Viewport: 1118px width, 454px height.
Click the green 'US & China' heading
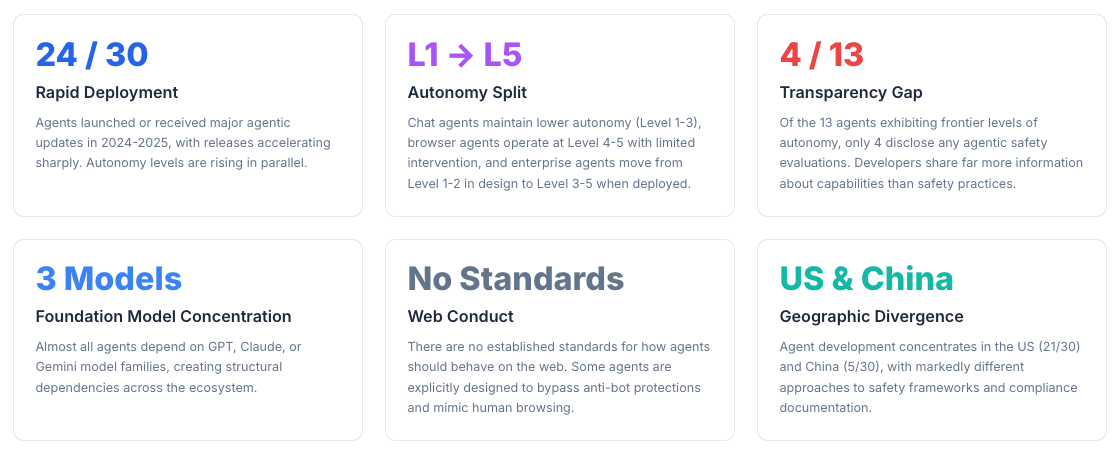click(x=866, y=278)
